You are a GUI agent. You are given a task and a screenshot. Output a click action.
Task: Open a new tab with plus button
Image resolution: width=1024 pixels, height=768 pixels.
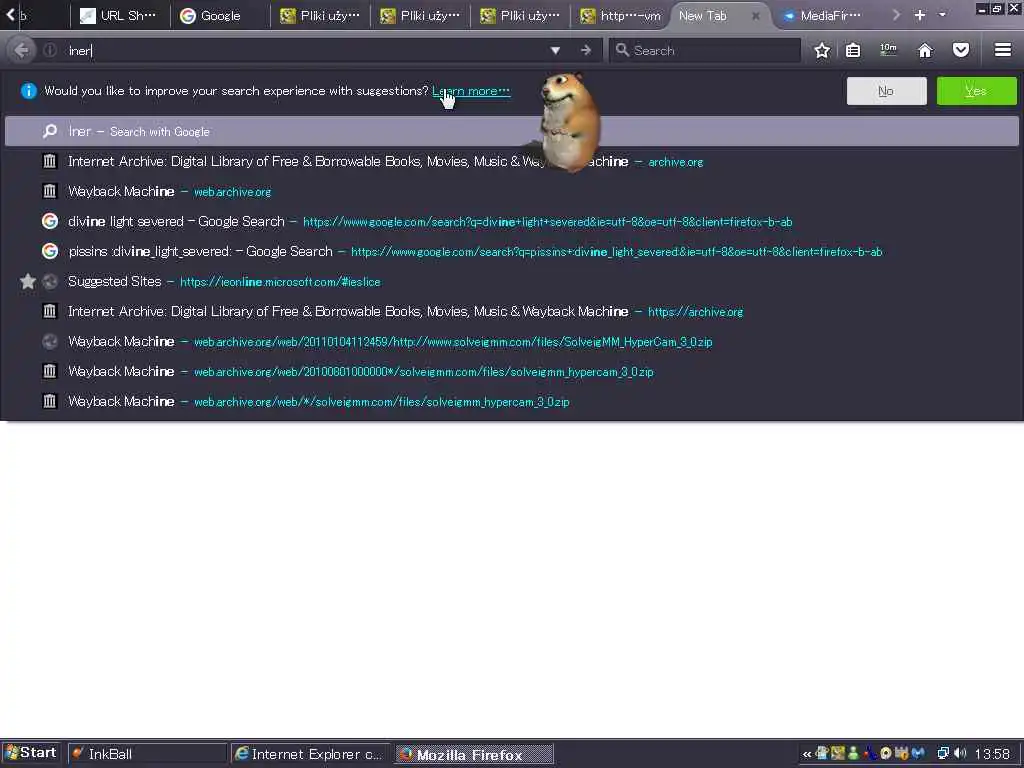pos(920,15)
